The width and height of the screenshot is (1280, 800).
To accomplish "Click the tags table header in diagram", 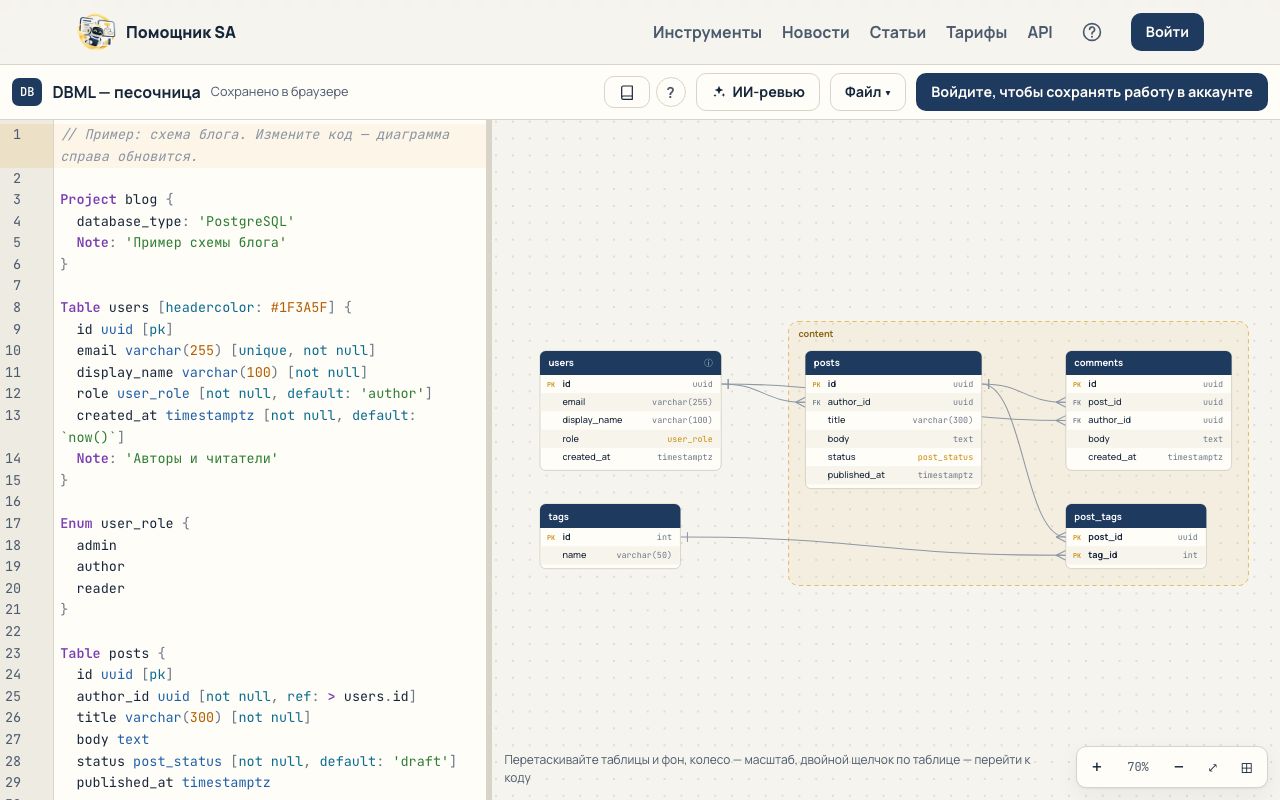I will point(610,516).
